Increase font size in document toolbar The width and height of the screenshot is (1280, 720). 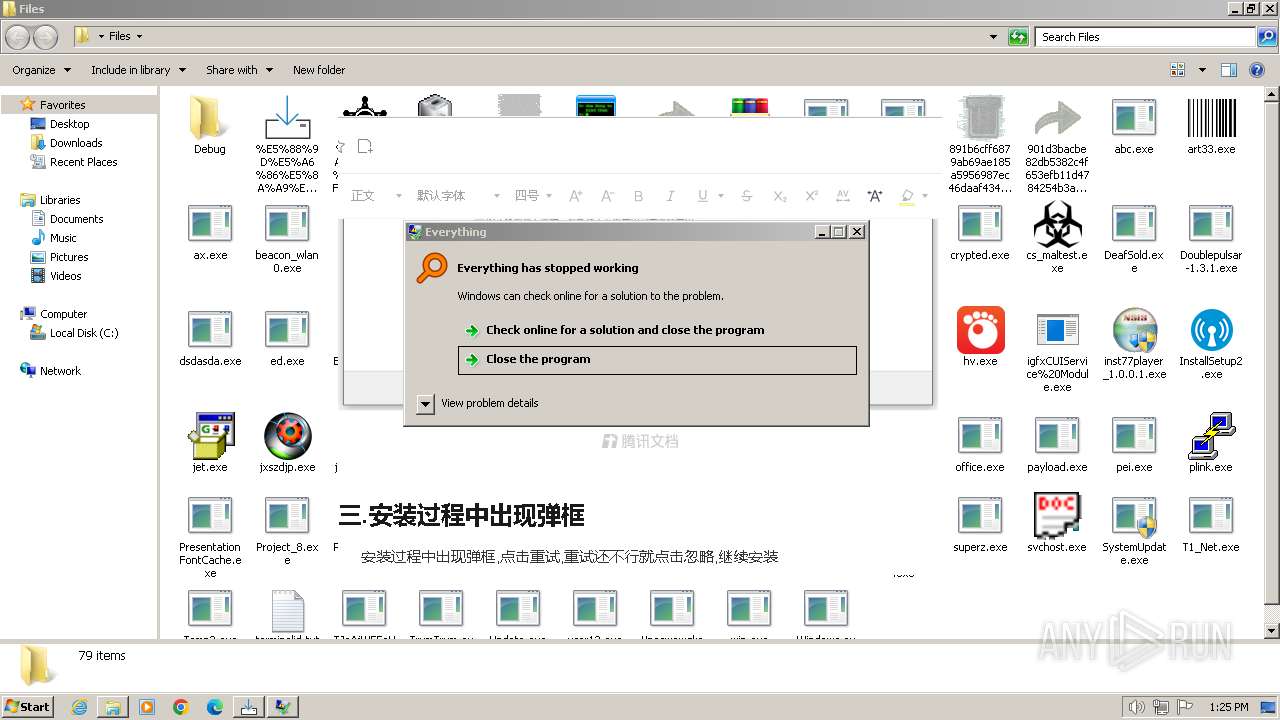(575, 196)
